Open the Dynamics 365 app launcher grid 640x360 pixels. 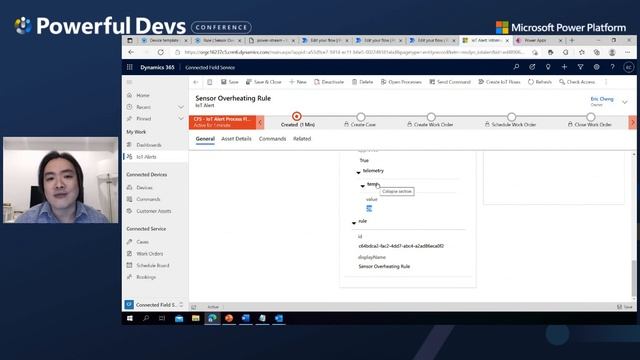(x=129, y=67)
